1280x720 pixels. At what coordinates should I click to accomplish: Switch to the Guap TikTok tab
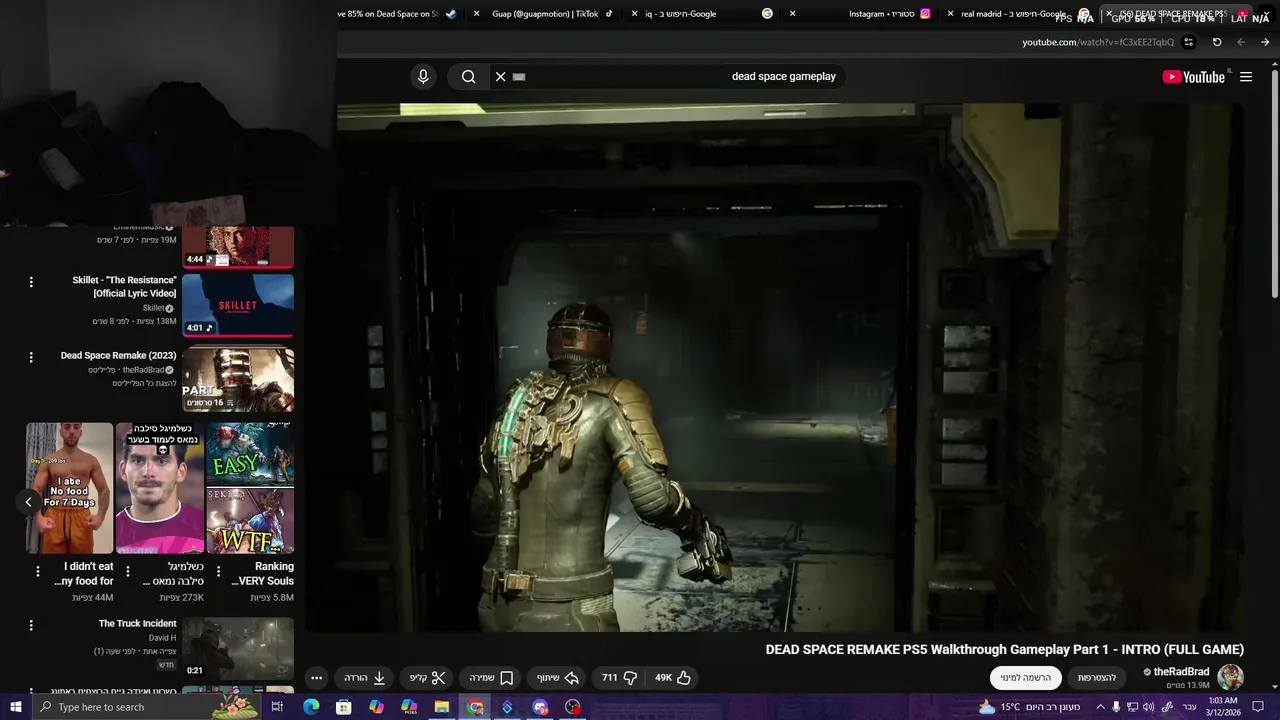click(x=545, y=14)
